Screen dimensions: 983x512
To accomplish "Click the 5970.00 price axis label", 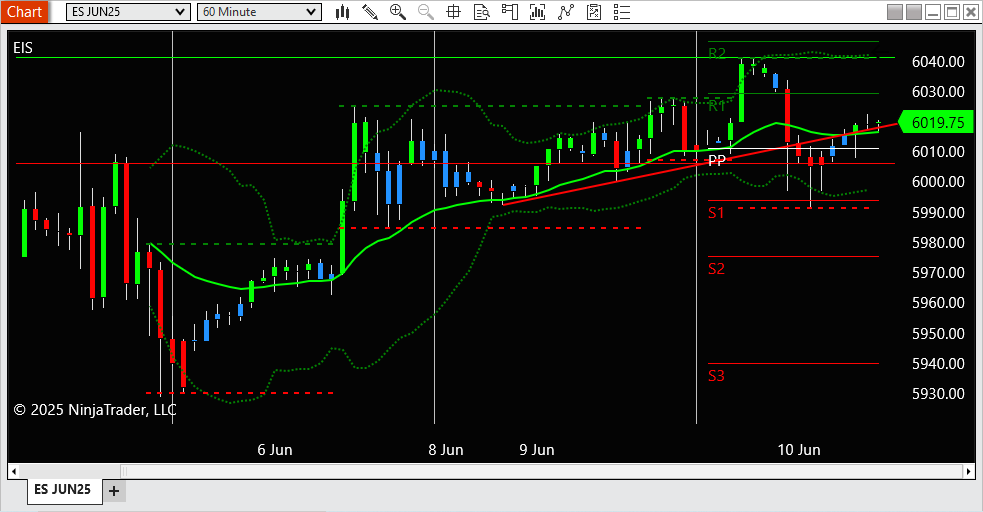I will click(938, 273).
